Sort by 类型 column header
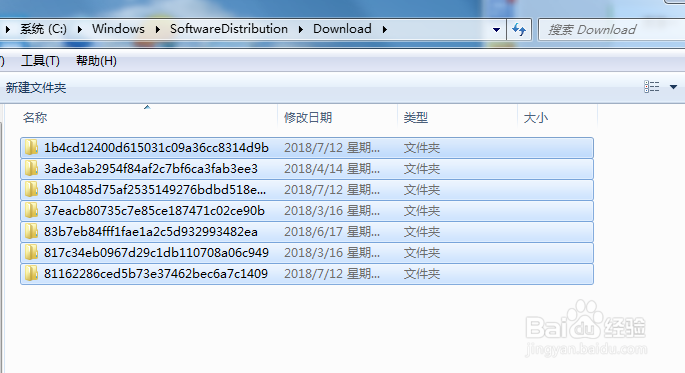 [x=415, y=117]
